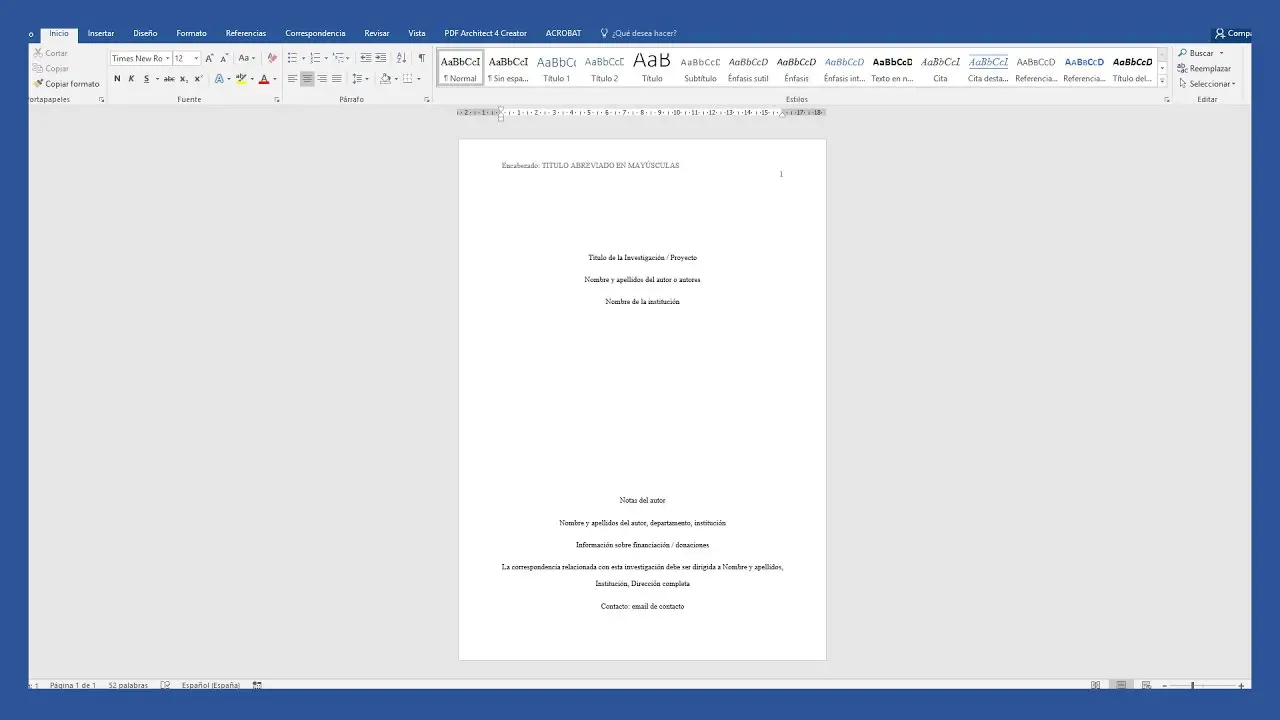Open the Formato tab
The image size is (1280, 720).
tap(192, 33)
